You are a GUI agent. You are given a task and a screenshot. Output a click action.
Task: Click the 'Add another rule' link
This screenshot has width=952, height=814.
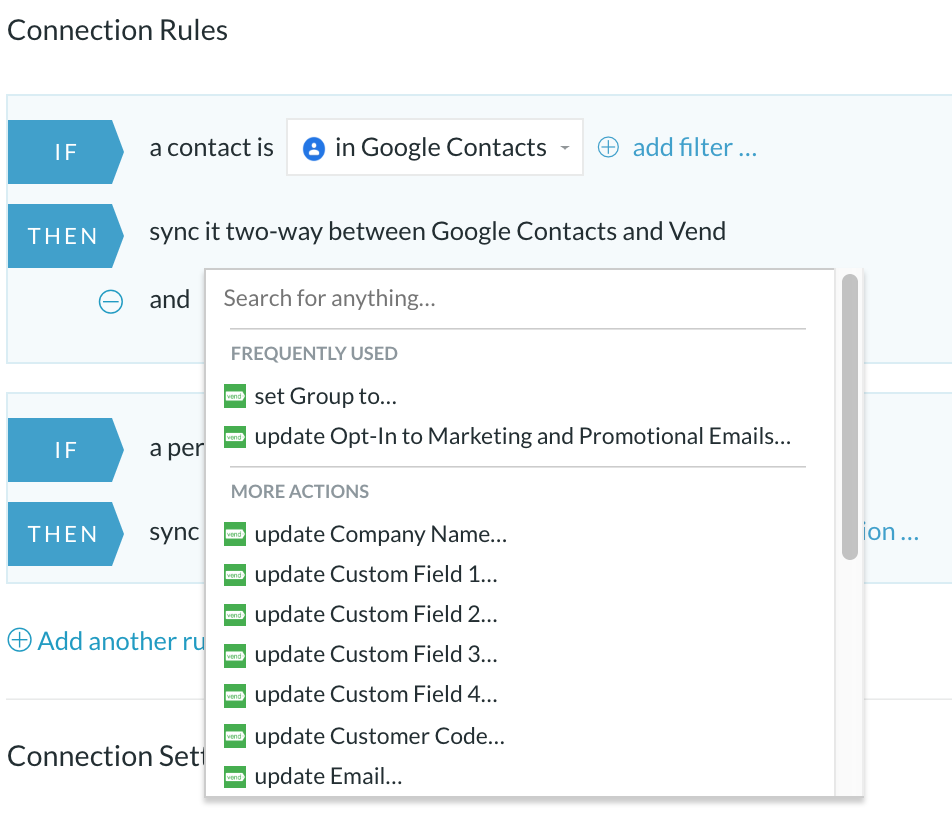coord(122,641)
